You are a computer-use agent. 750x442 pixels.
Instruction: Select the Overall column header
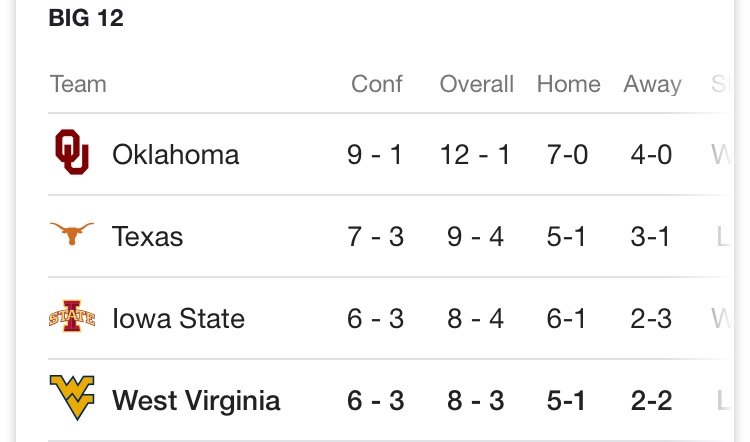click(x=476, y=84)
